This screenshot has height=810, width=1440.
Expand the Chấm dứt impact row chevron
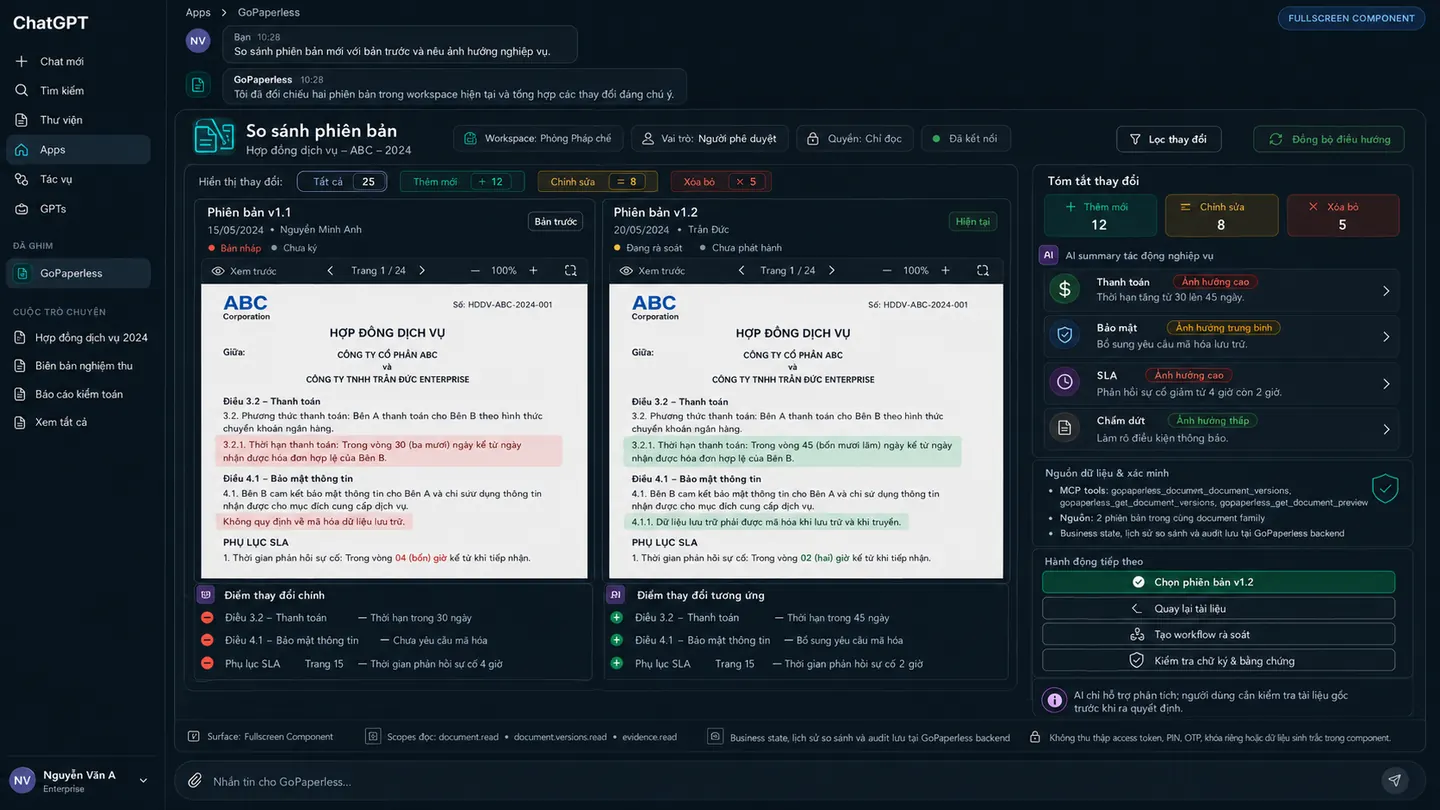[1386, 430]
